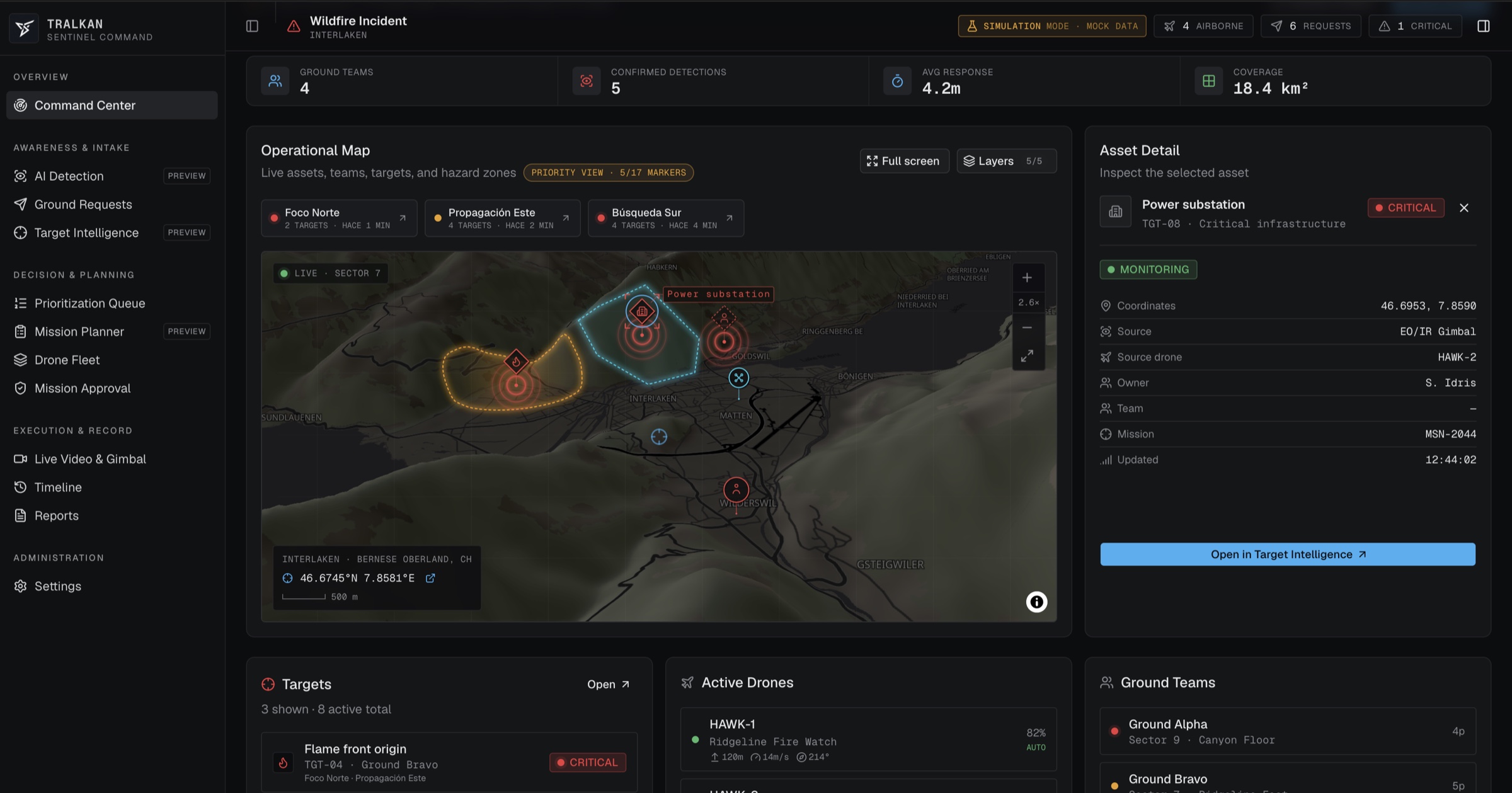Click the 1 Critical header button

click(1415, 26)
